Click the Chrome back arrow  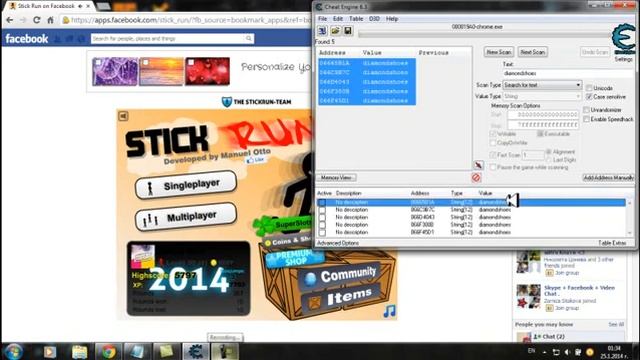tap(10, 20)
